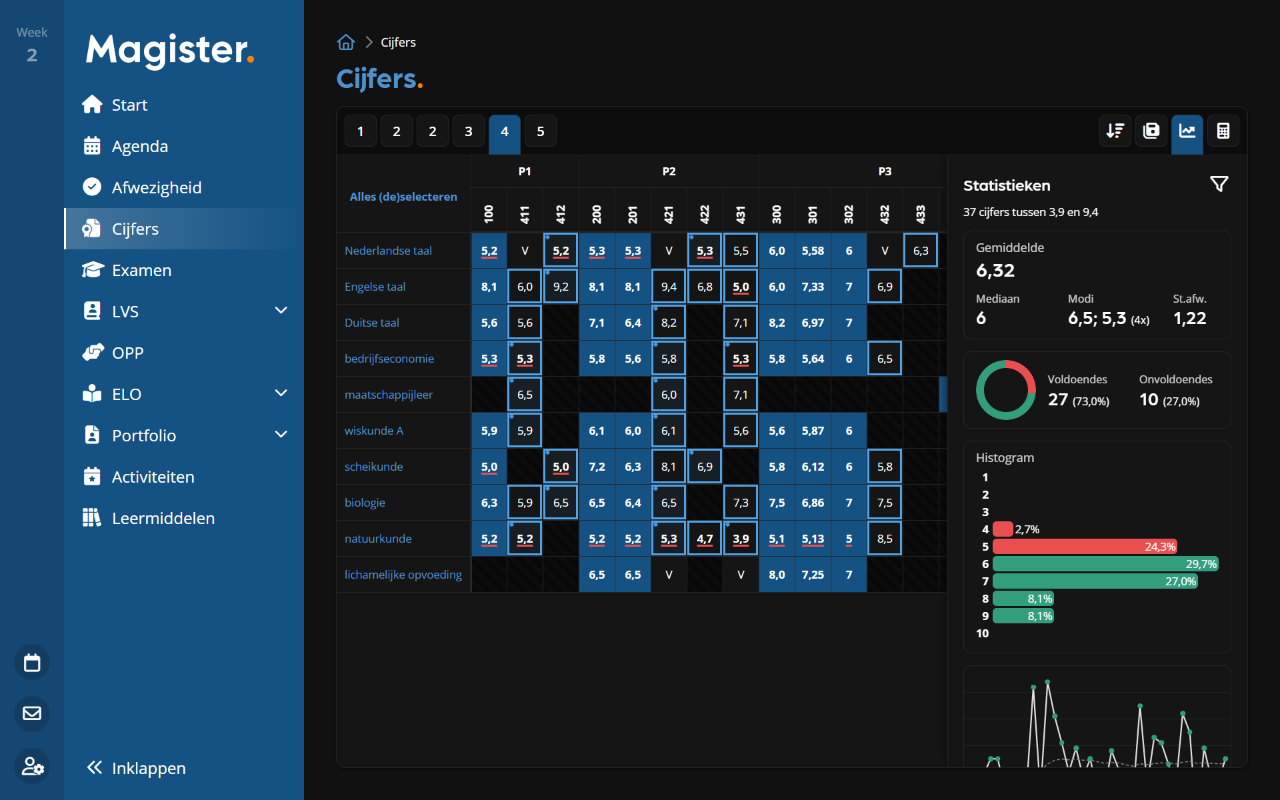Toggle scheikunde grade 6,9 selection

[705, 467]
